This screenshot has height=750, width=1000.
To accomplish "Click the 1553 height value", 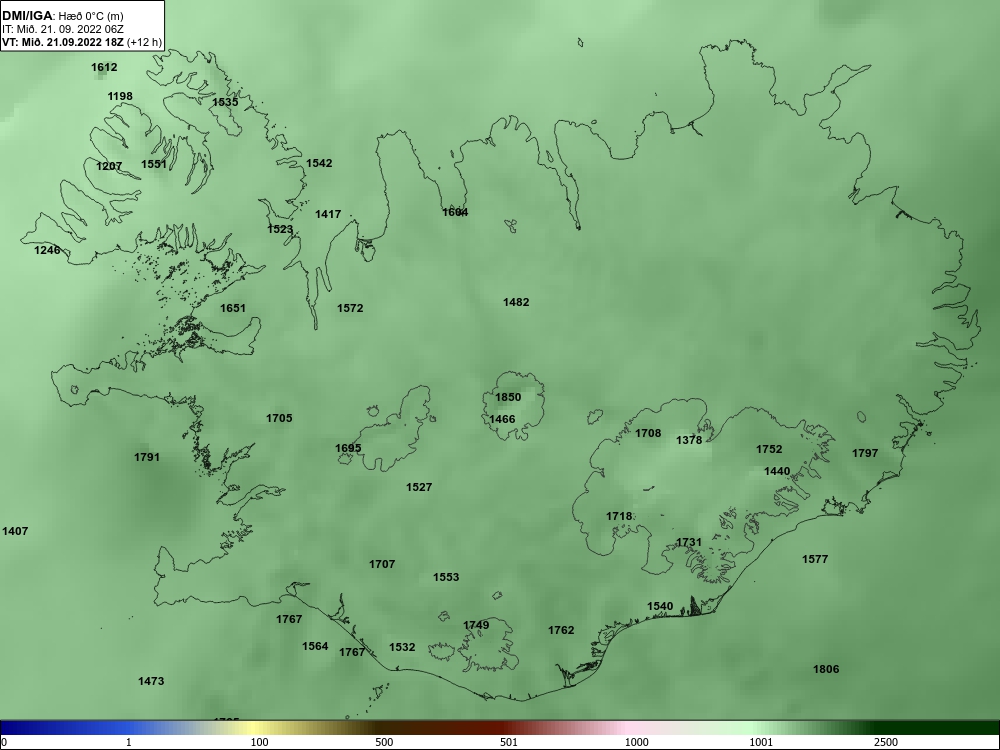I will [x=446, y=577].
